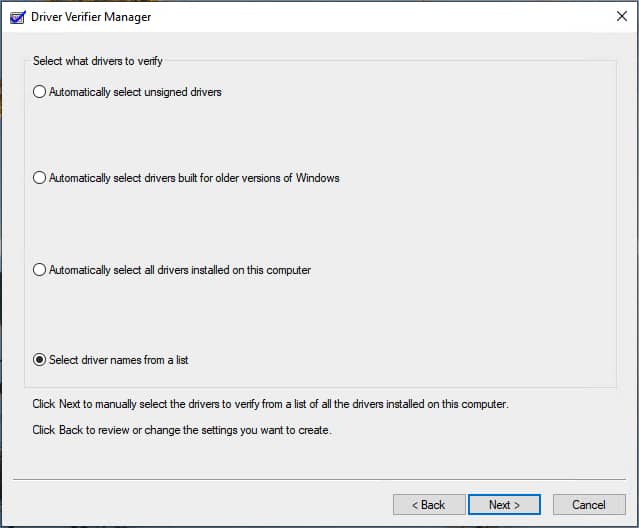The width and height of the screenshot is (639, 528).
Task: Close the Driver Verifier Manager window
Action: (x=621, y=16)
